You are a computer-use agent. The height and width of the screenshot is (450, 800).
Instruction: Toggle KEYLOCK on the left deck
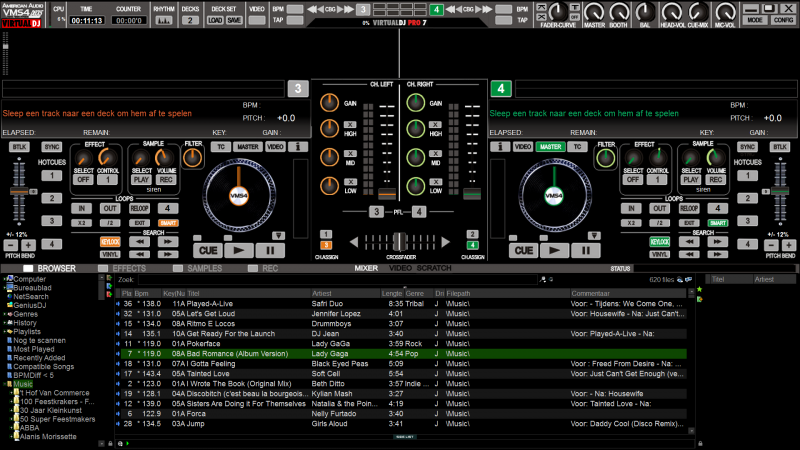click(110, 242)
